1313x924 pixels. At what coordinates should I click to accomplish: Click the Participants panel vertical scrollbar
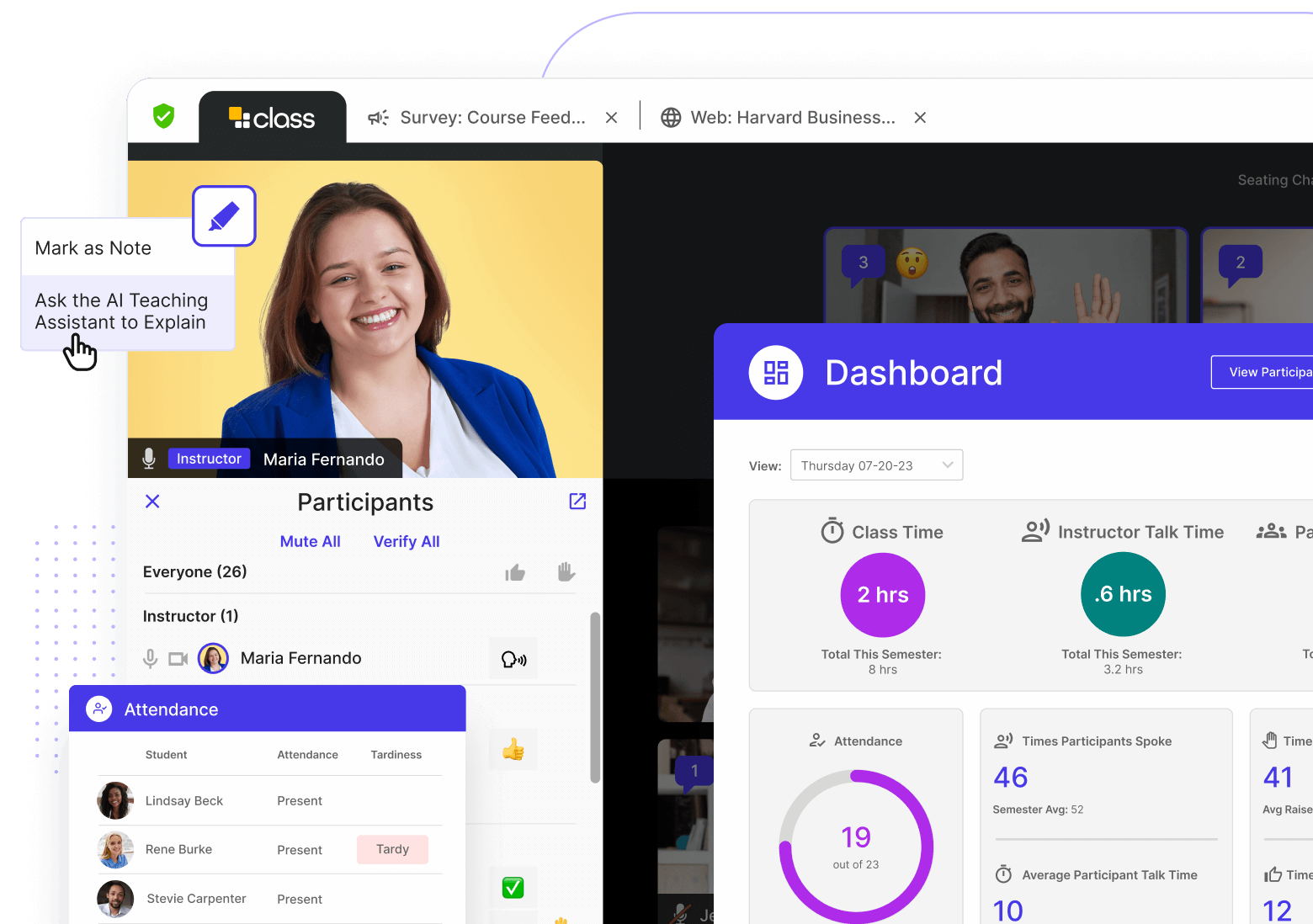tap(595, 697)
